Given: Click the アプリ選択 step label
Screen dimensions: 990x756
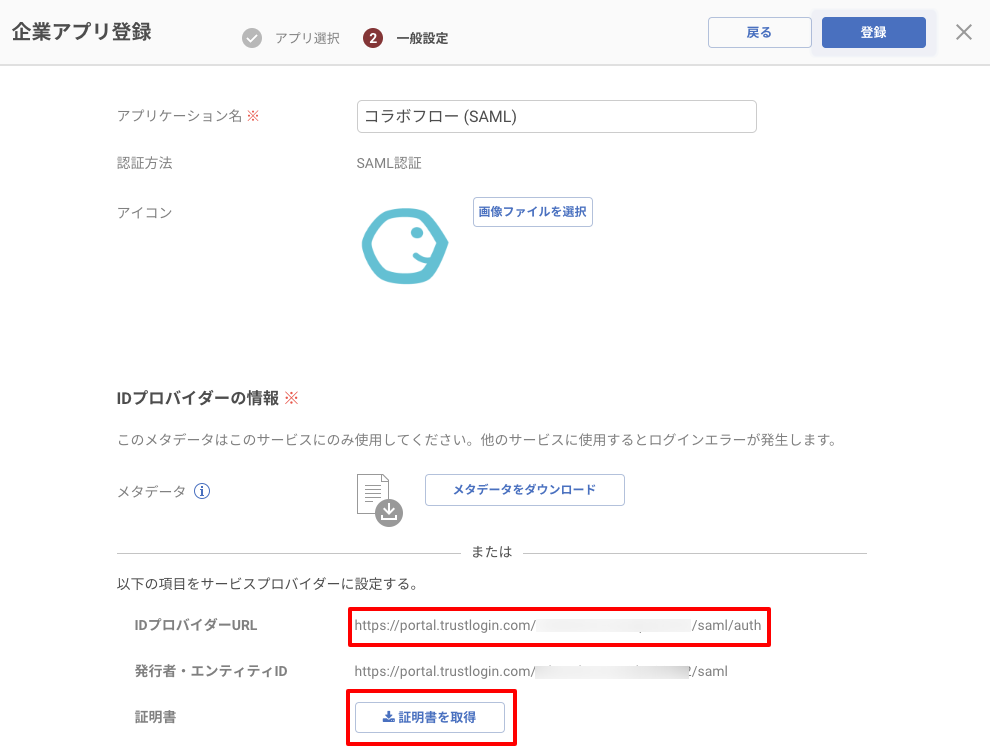Looking at the screenshot, I should point(307,39).
